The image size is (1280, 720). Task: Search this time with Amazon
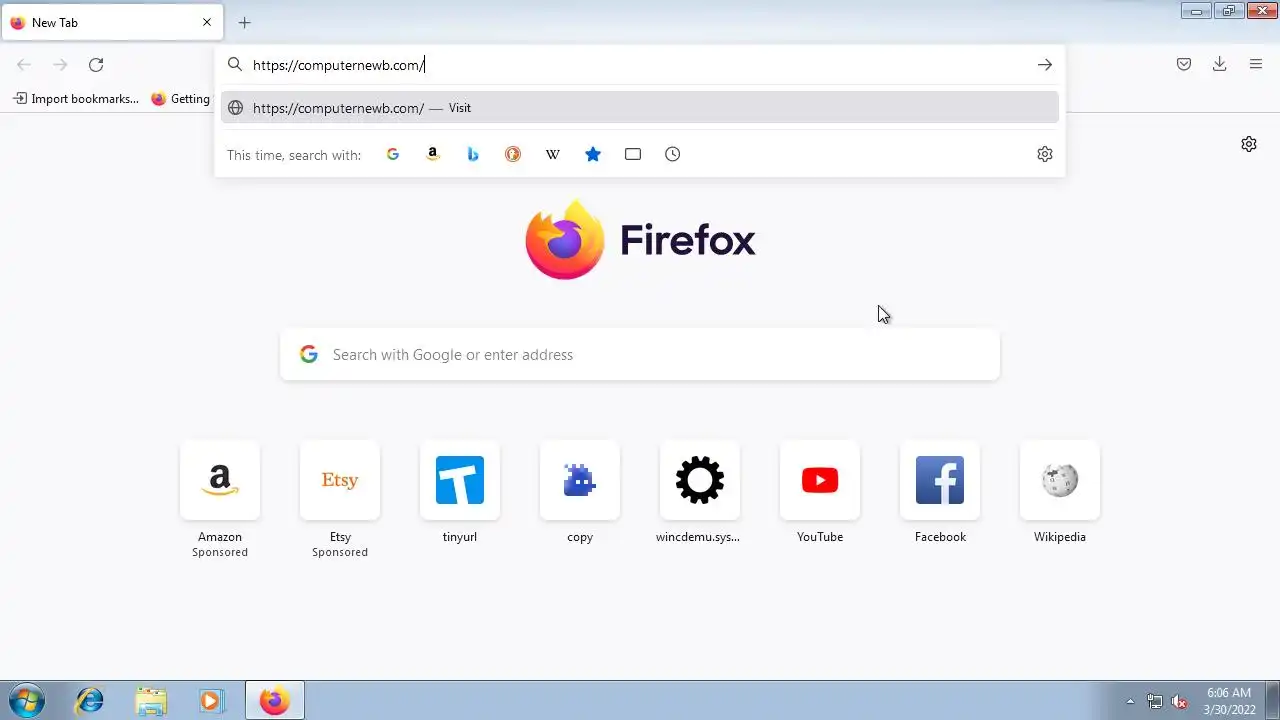(x=433, y=154)
